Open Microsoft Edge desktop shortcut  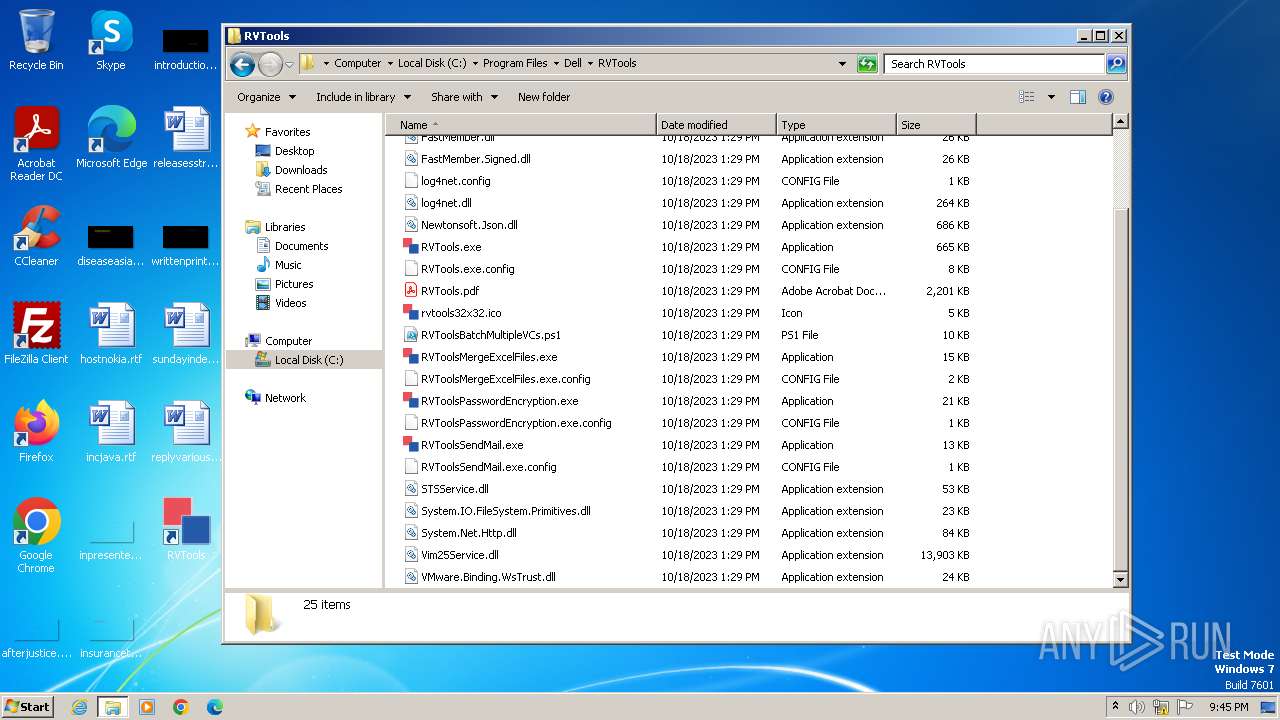pyautogui.click(x=111, y=138)
